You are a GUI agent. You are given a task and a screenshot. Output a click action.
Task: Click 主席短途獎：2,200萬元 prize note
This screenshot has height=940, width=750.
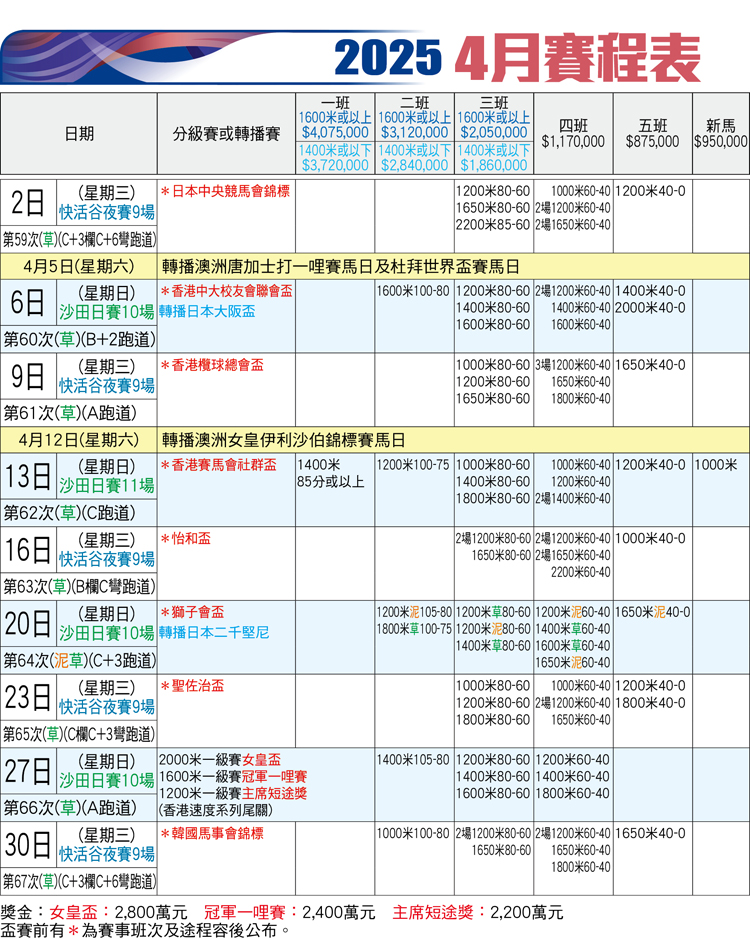[x=478, y=912]
